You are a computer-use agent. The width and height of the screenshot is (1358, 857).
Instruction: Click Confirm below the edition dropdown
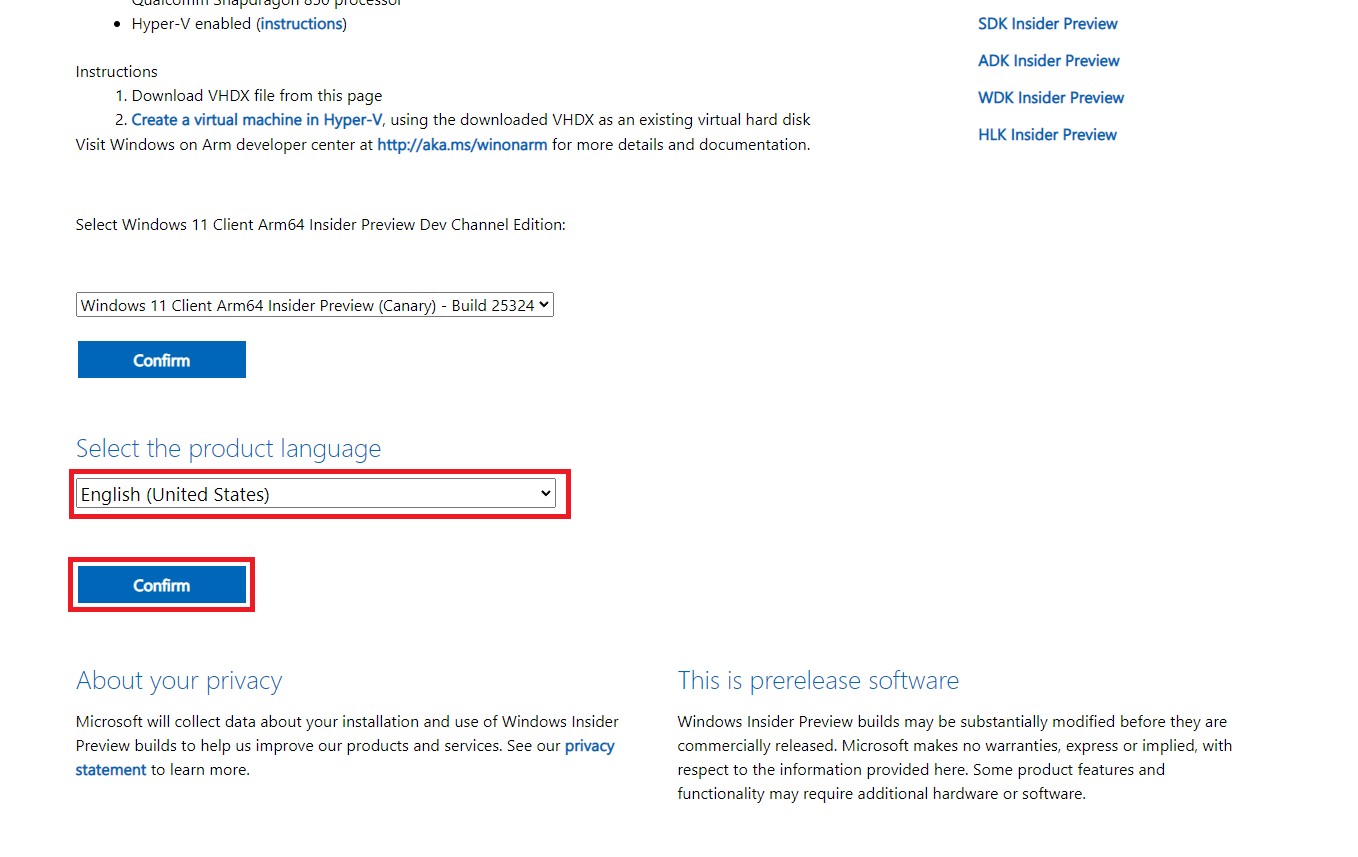[162, 360]
